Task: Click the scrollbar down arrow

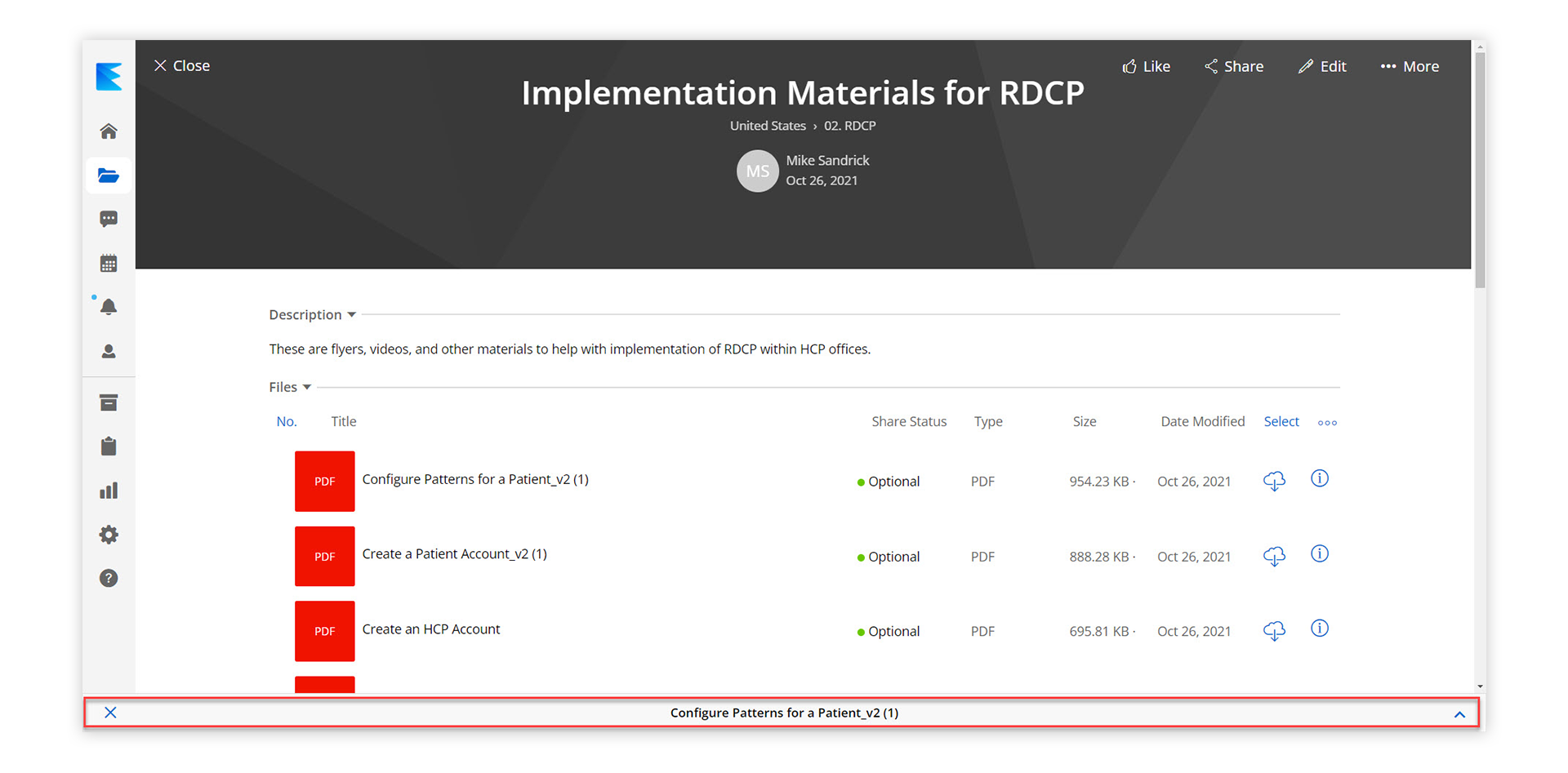Action: [1480, 686]
